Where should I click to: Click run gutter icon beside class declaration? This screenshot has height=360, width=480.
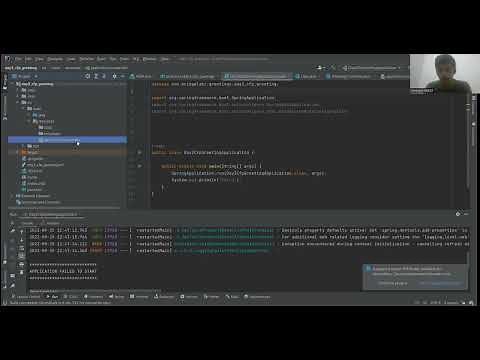click(x=139, y=152)
